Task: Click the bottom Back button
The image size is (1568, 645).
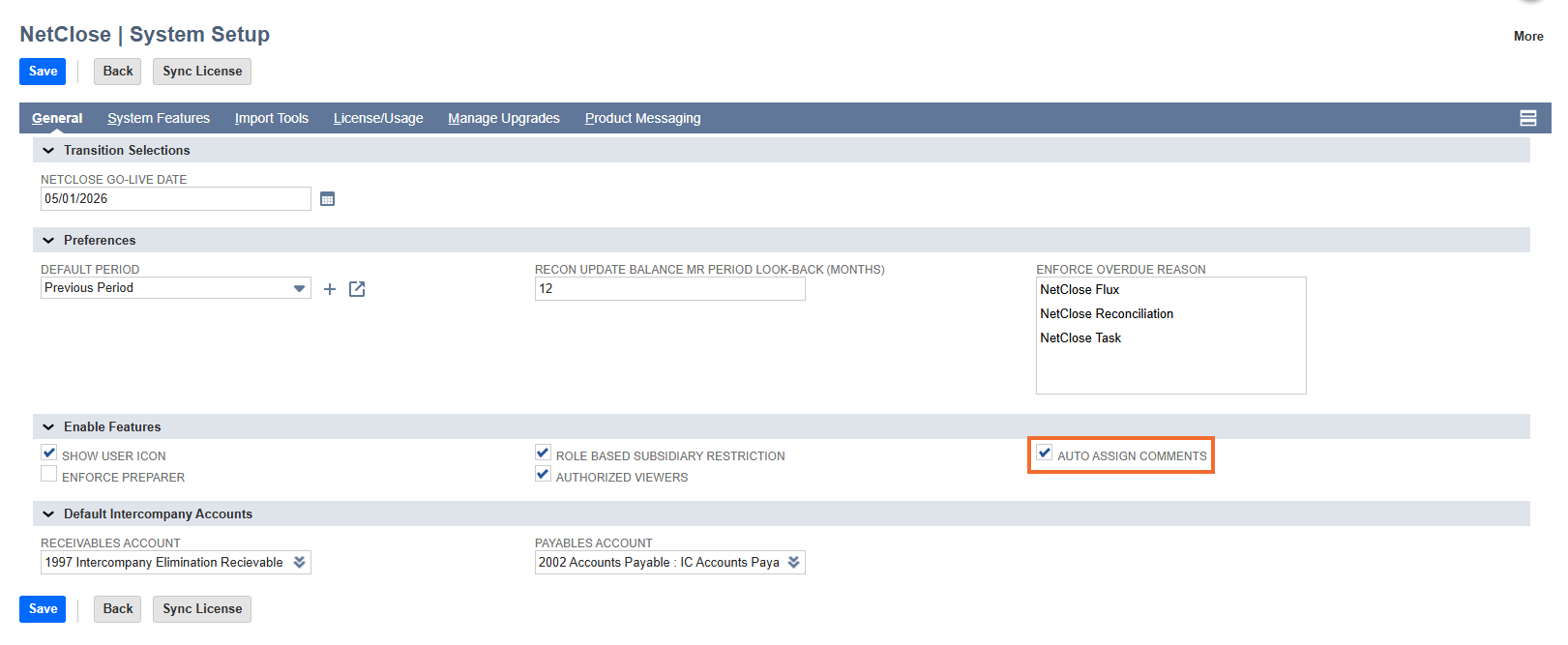Action: tap(118, 609)
